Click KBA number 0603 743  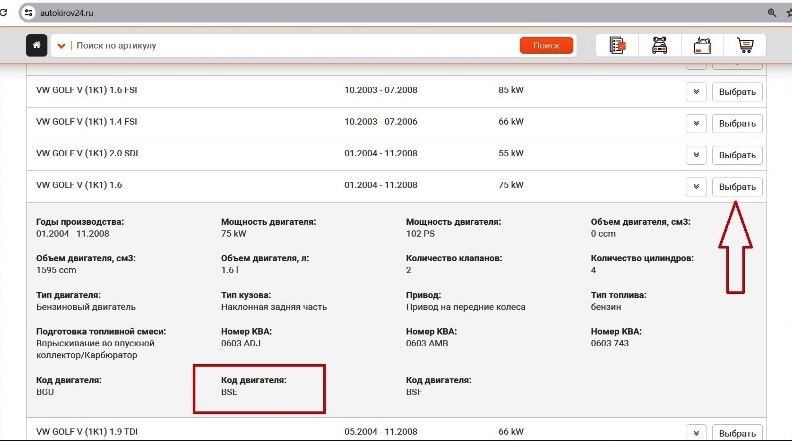click(610, 344)
